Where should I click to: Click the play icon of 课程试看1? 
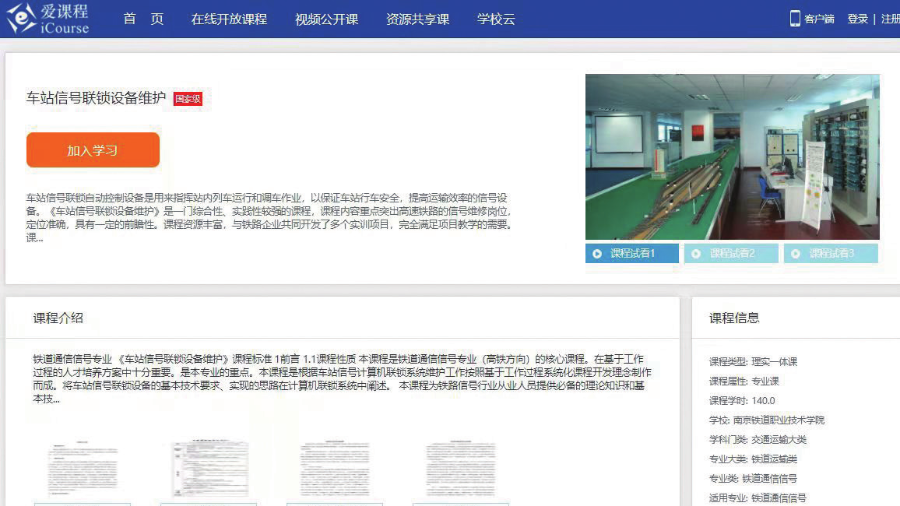597,254
